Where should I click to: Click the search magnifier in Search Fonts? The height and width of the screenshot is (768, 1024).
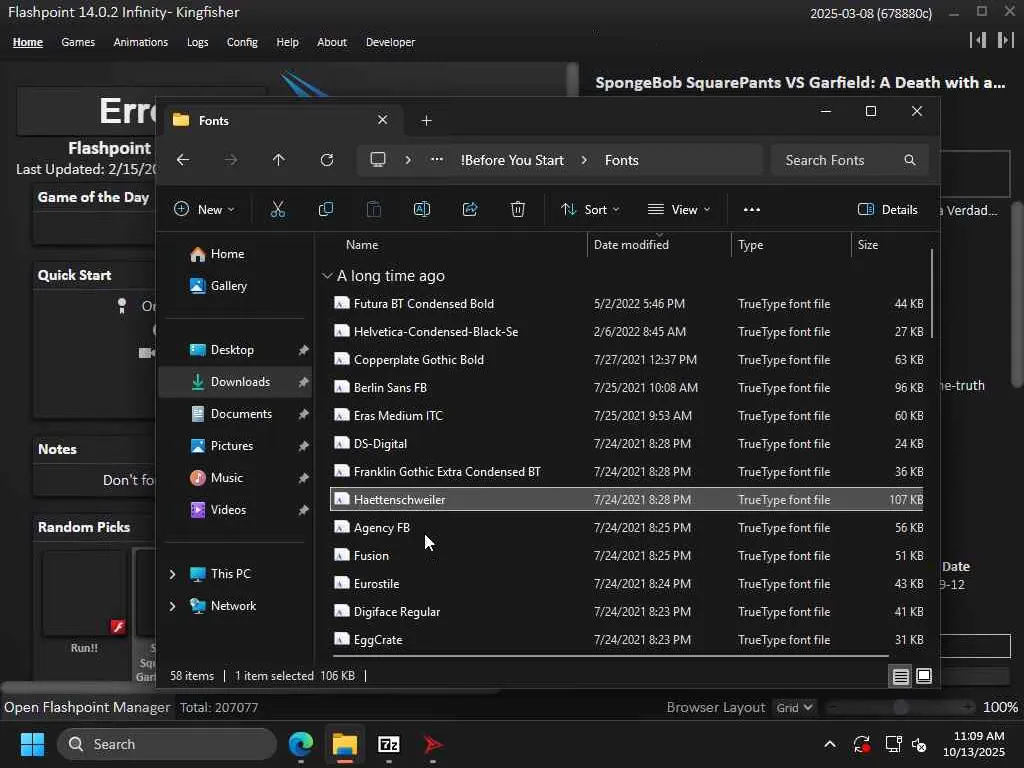click(910, 160)
